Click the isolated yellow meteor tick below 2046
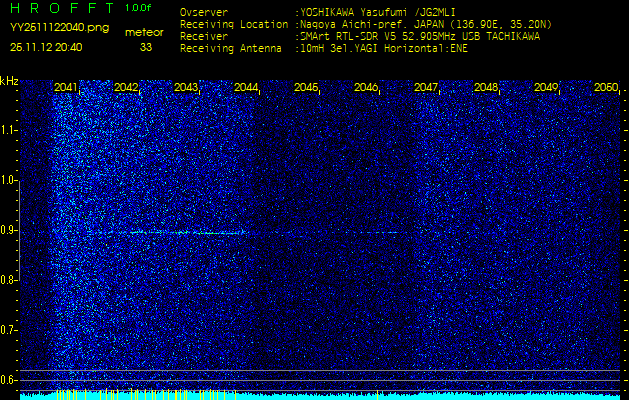 (377, 394)
